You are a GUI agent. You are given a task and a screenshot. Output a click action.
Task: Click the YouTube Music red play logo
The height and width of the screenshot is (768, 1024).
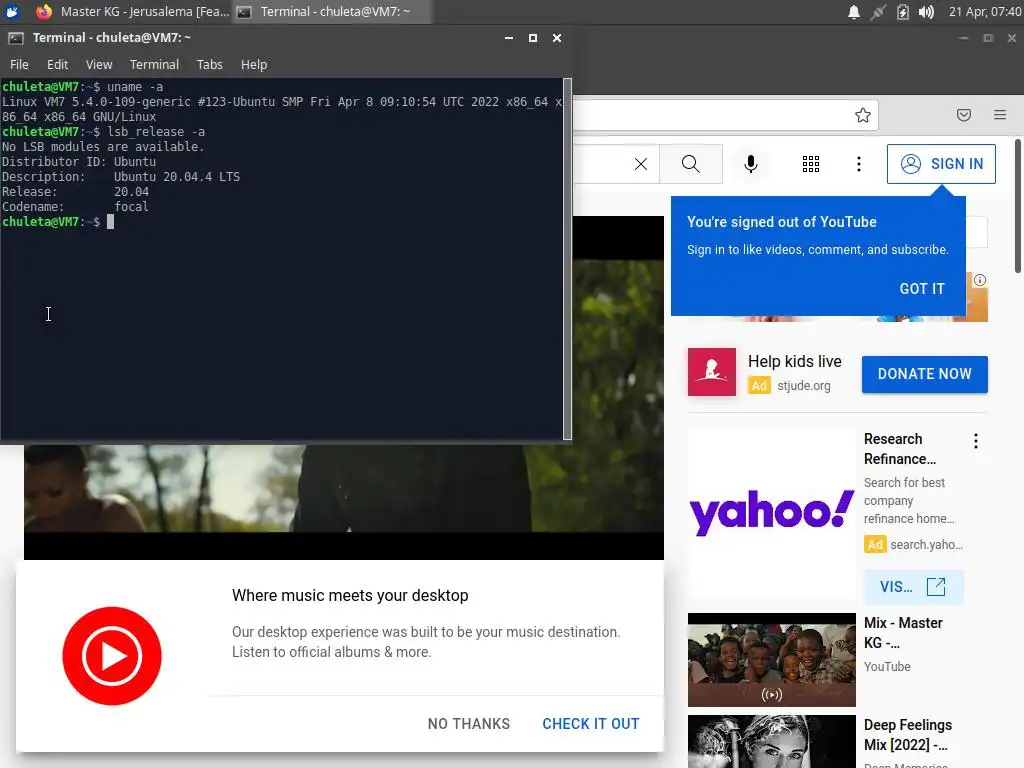pyautogui.click(x=112, y=656)
